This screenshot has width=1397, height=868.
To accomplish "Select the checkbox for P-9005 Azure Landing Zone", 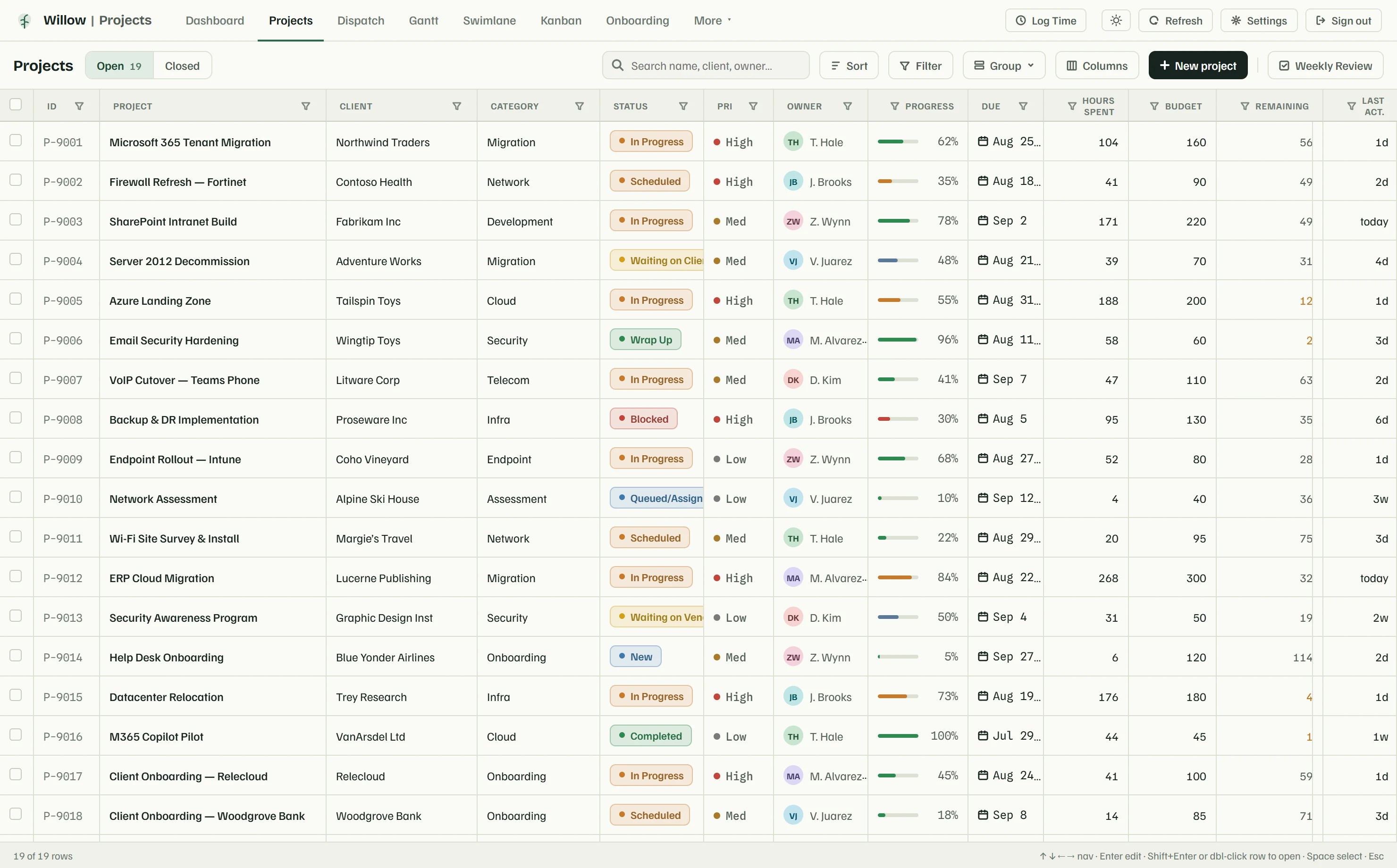I will tap(16, 299).
